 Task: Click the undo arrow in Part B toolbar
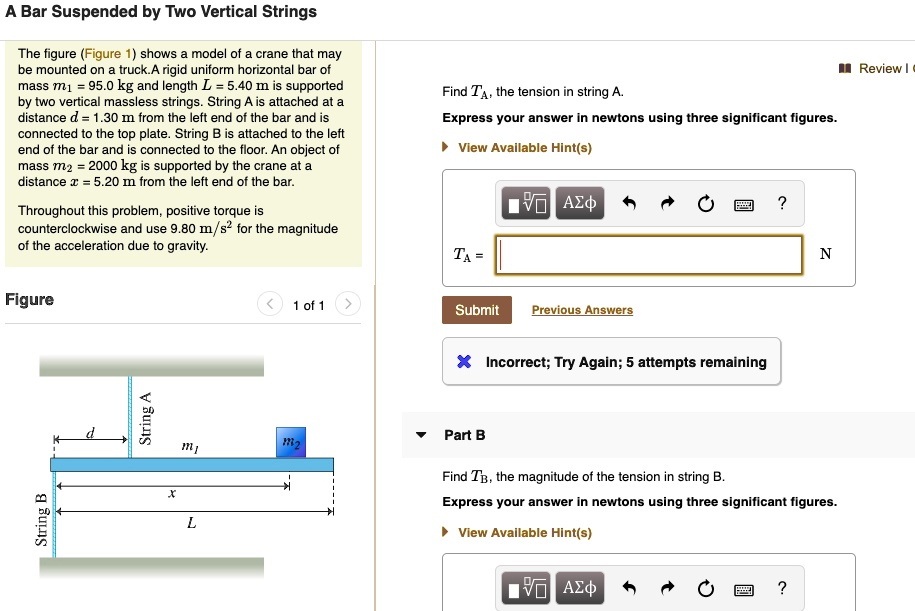[x=629, y=588]
